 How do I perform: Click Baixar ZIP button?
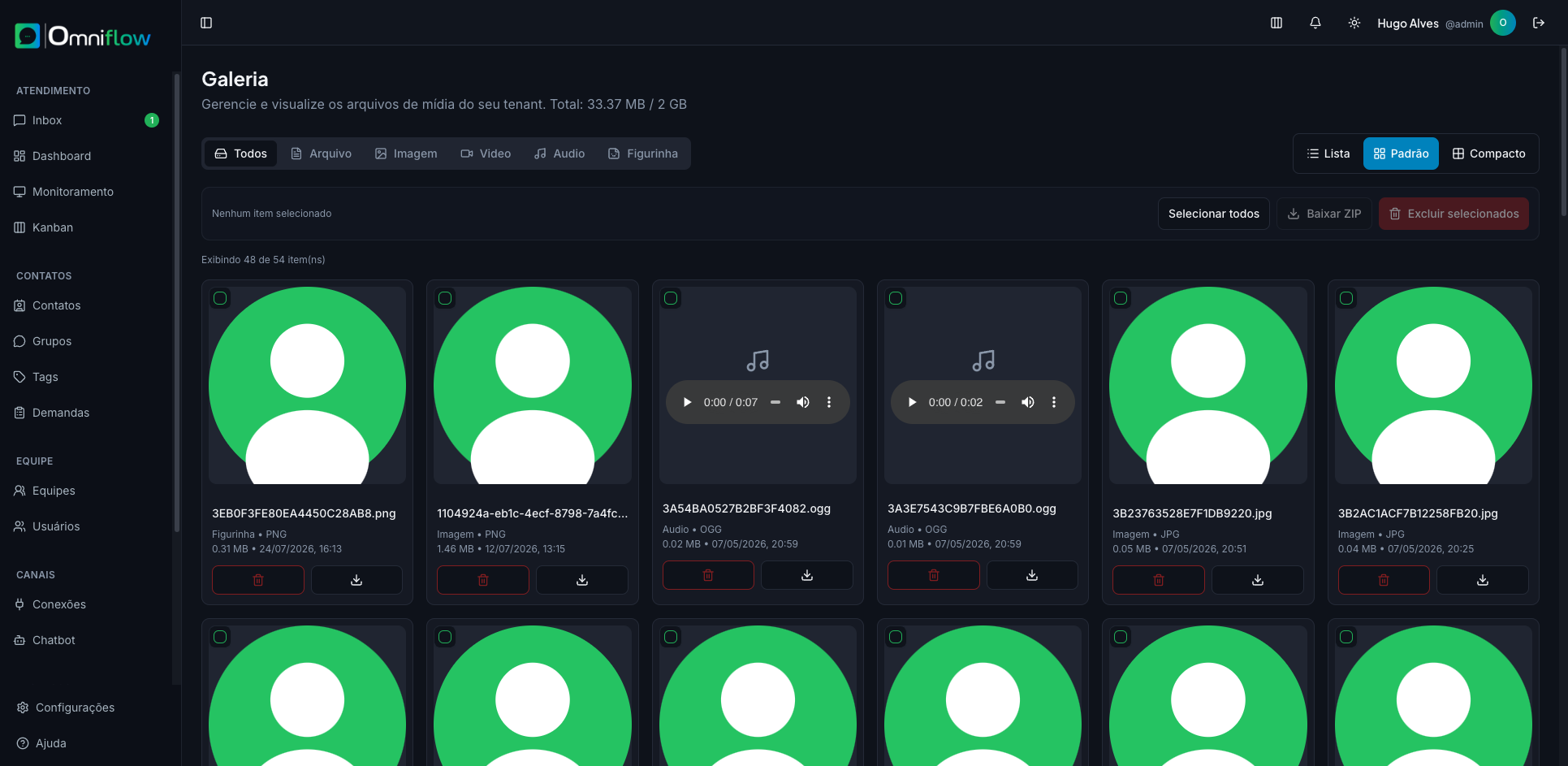(x=1324, y=214)
